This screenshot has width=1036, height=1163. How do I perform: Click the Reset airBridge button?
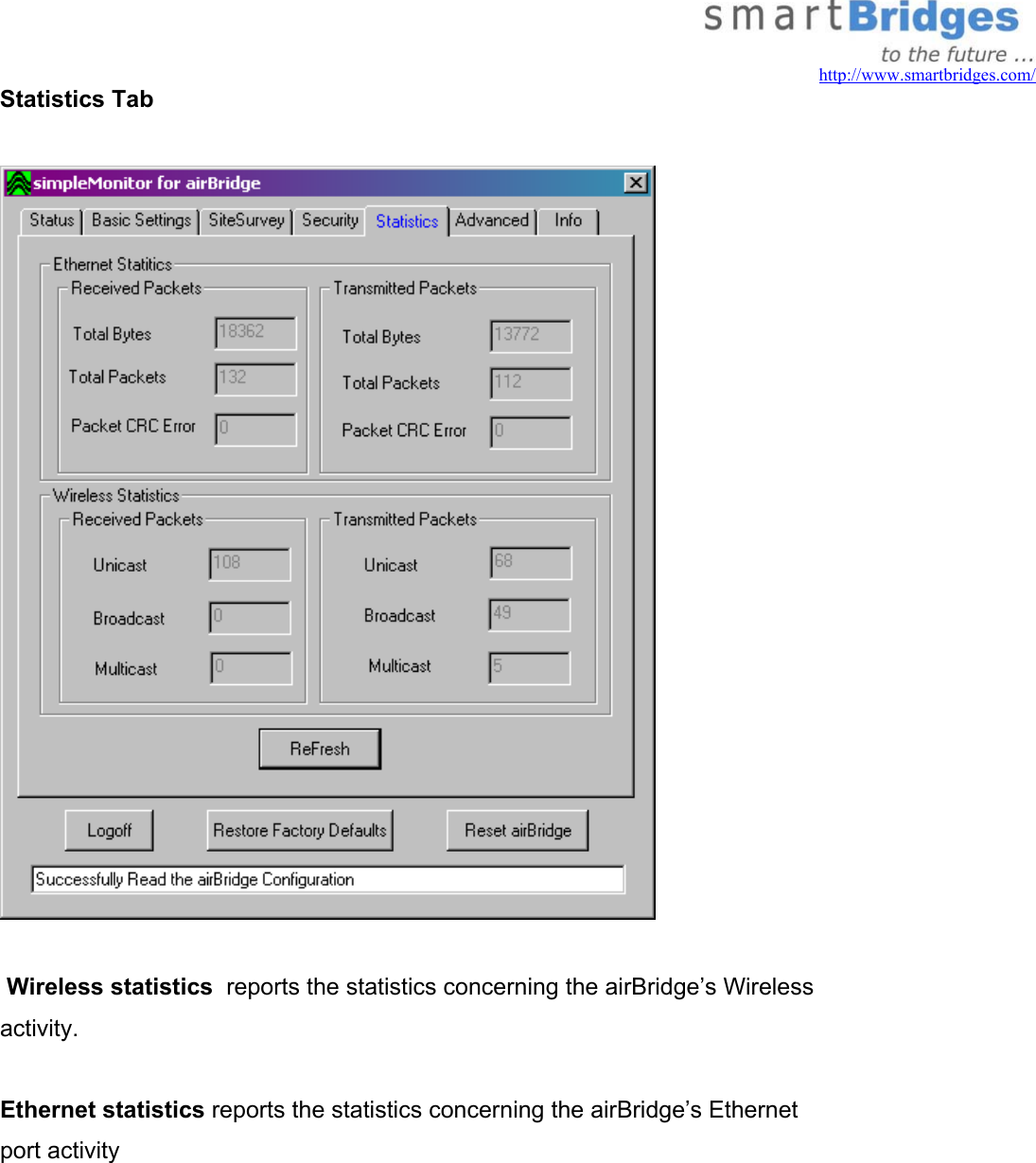pyautogui.click(x=518, y=830)
